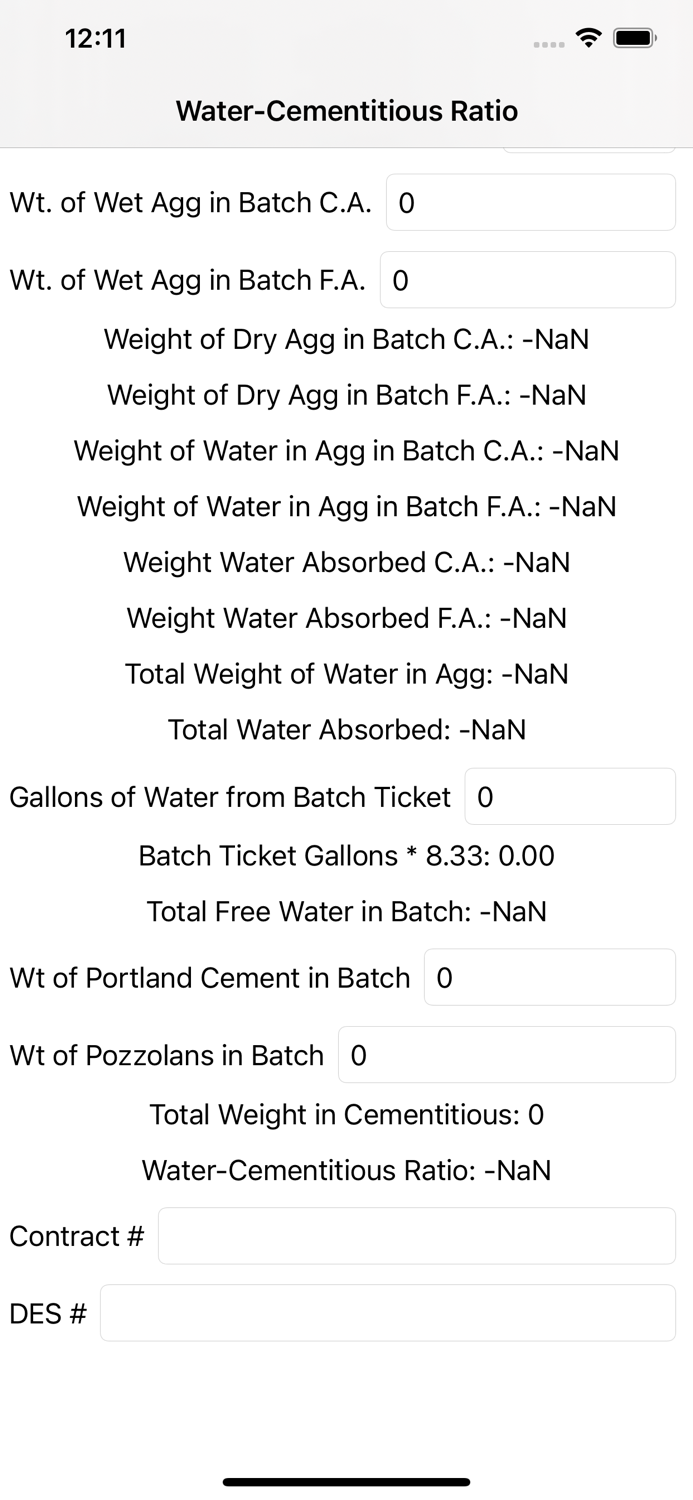The width and height of the screenshot is (693, 1500).
Task: Tap the Water-Cementitious Ratio result text
Action: tap(346, 1170)
